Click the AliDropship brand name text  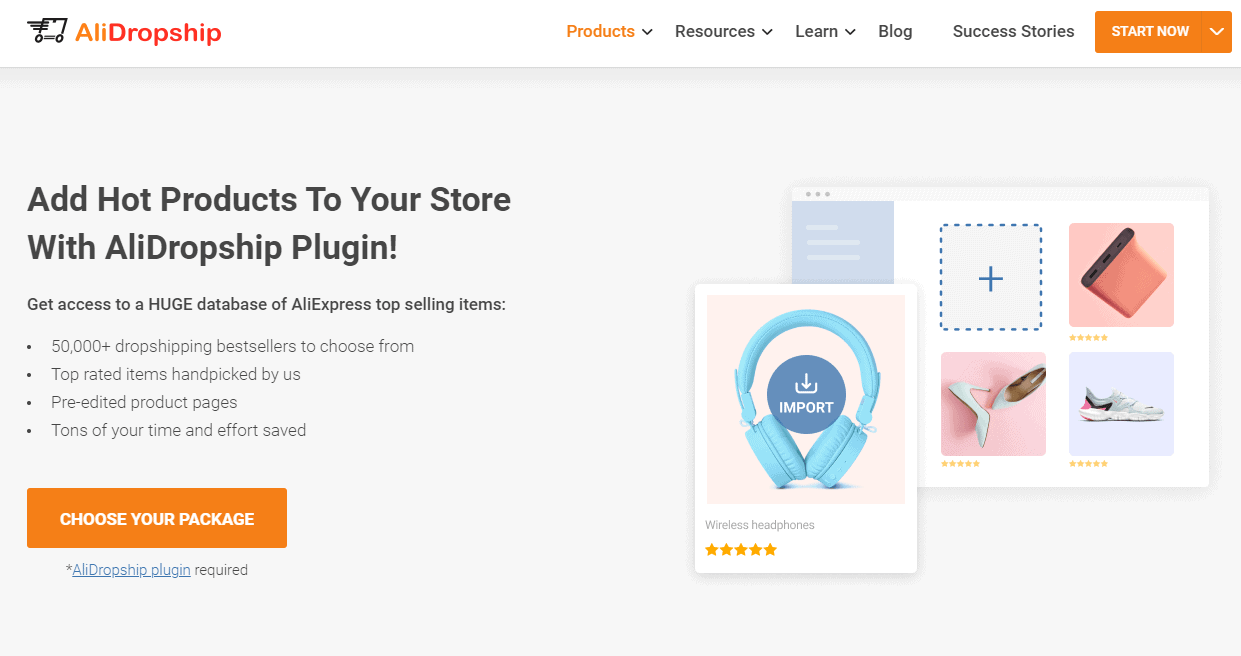(148, 32)
